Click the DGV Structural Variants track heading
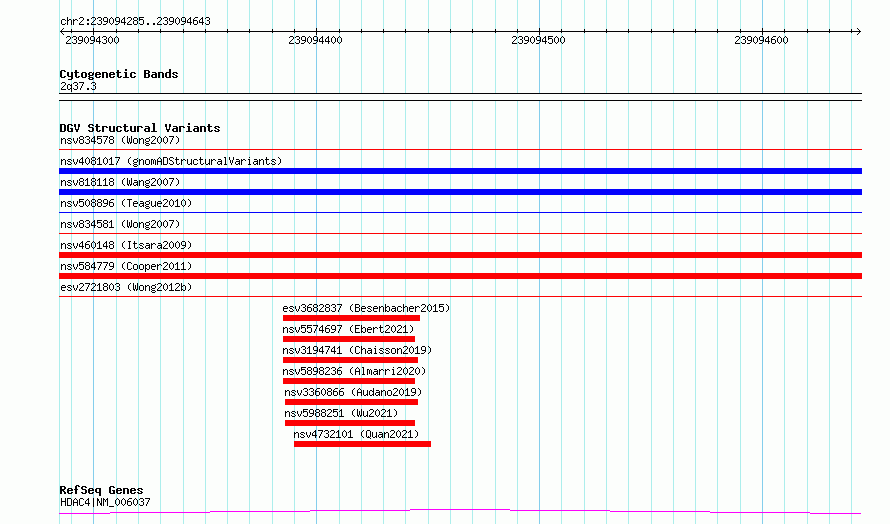This screenshot has width=890, height=524. click(140, 128)
